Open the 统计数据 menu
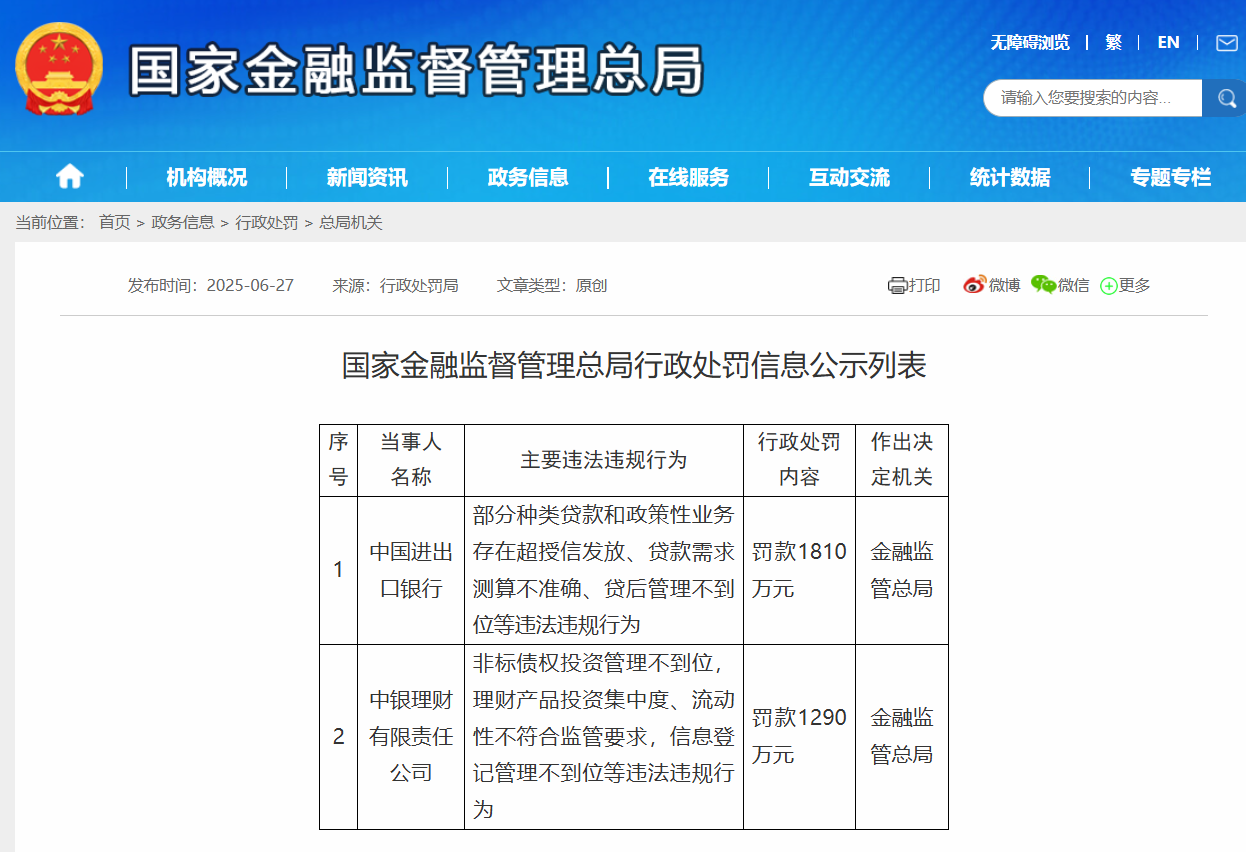1246x852 pixels. pos(1010,178)
